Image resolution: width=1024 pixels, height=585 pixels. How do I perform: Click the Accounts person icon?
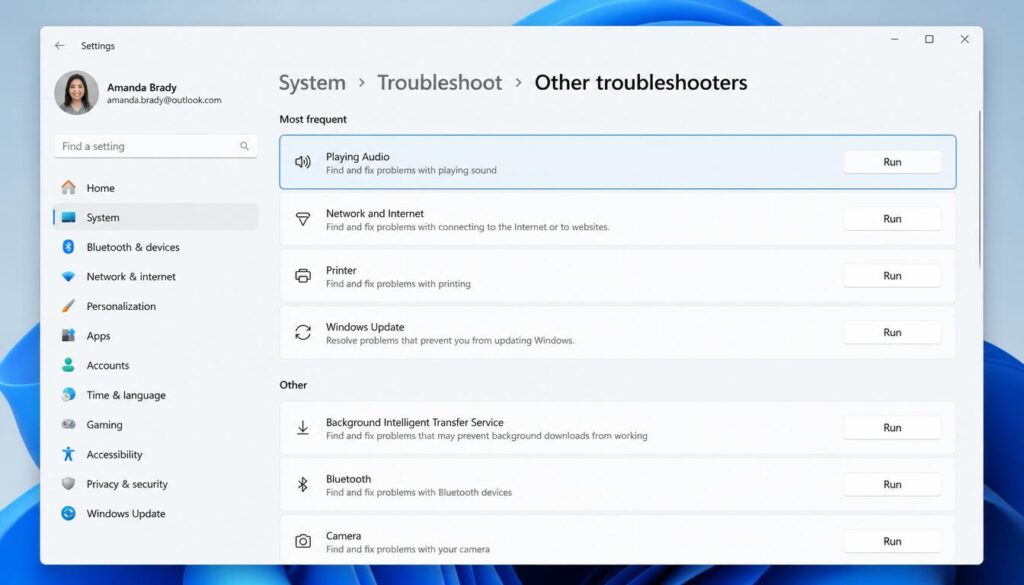click(x=69, y=365)
